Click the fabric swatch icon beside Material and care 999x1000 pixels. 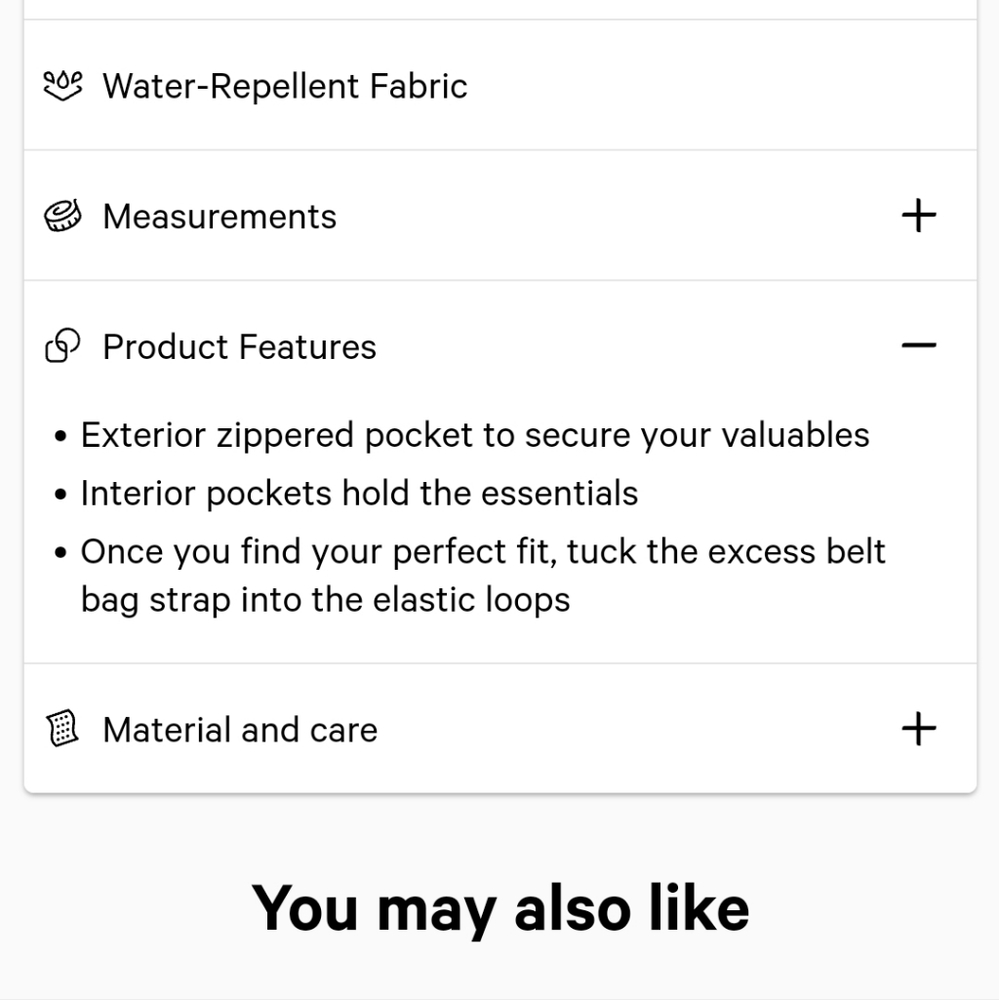pos(63,728)
